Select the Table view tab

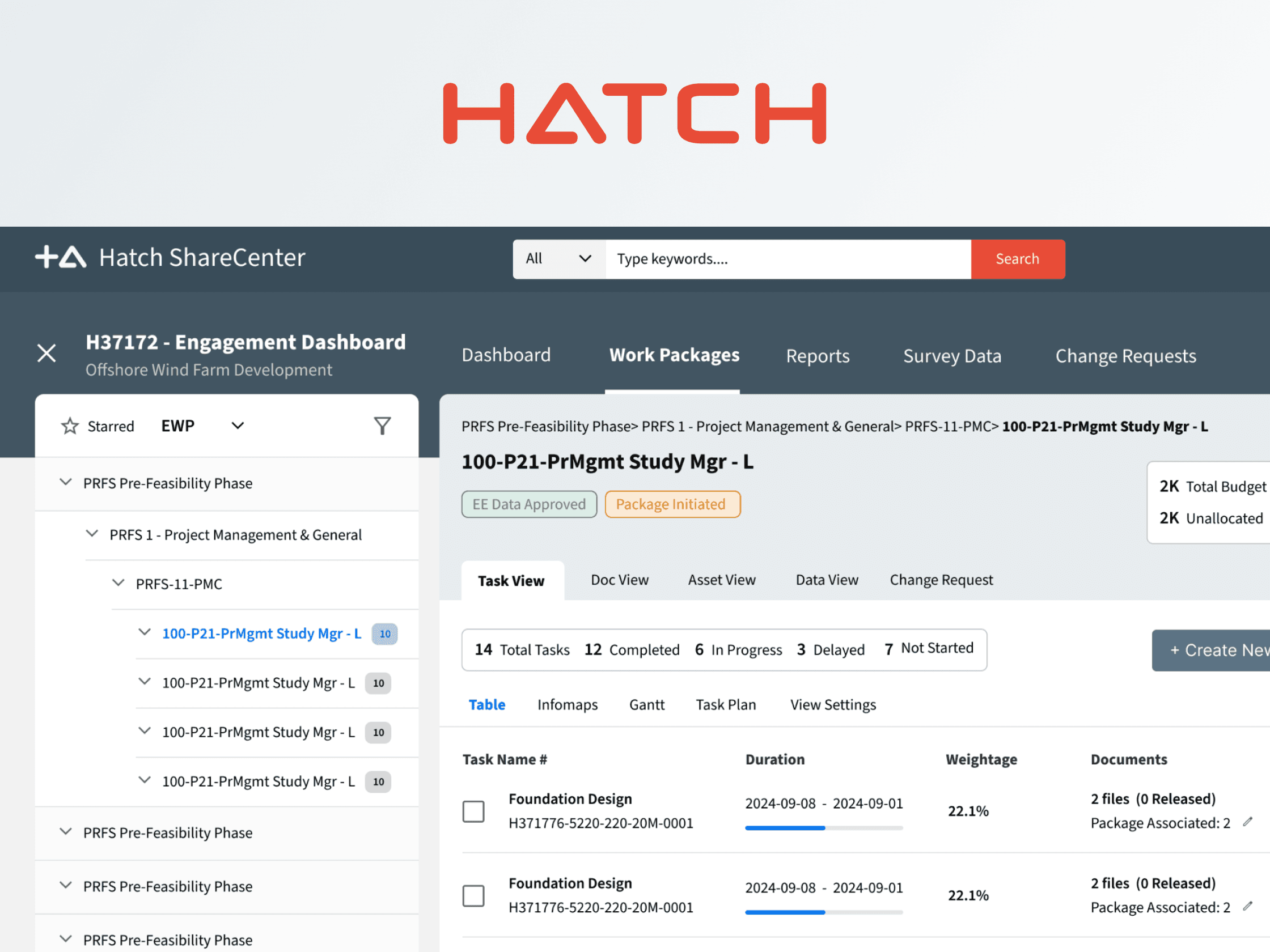click(x=487, y=705)
